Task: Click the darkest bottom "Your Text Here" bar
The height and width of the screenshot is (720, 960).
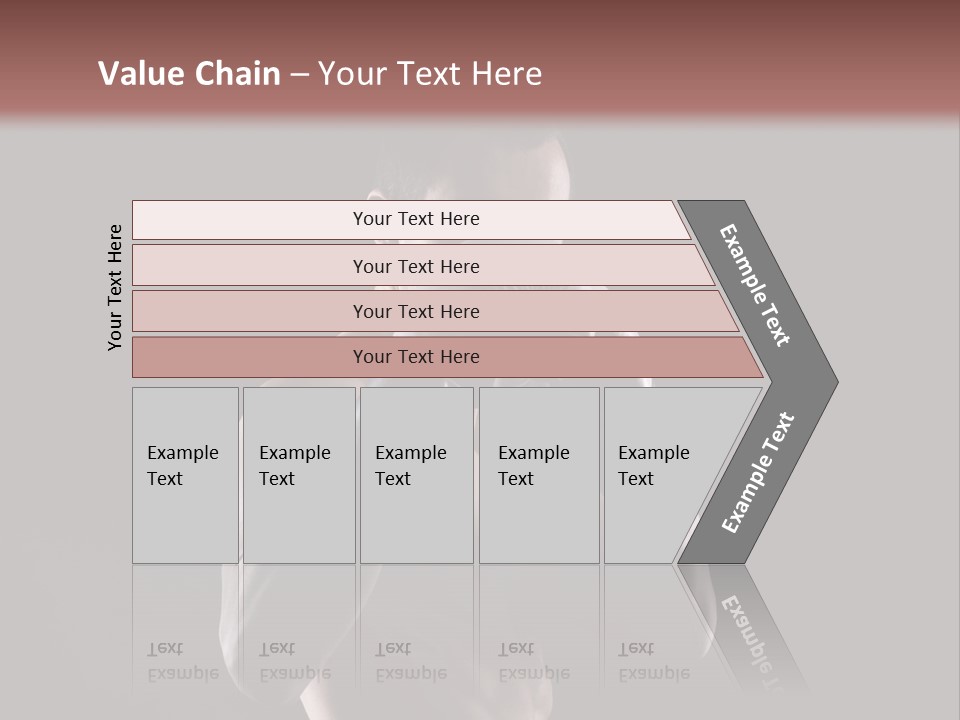Action: pyautogui.click(x=415, y=357)
